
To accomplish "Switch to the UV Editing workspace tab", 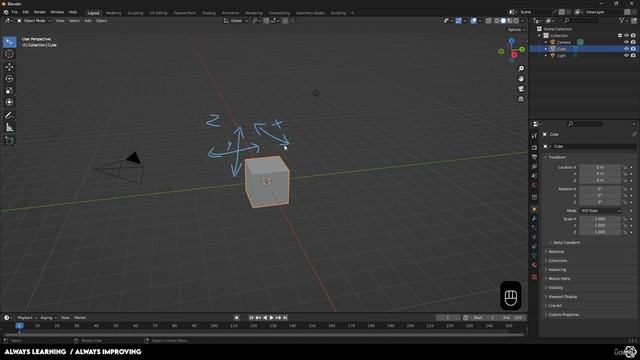I will tap(158, 13).
